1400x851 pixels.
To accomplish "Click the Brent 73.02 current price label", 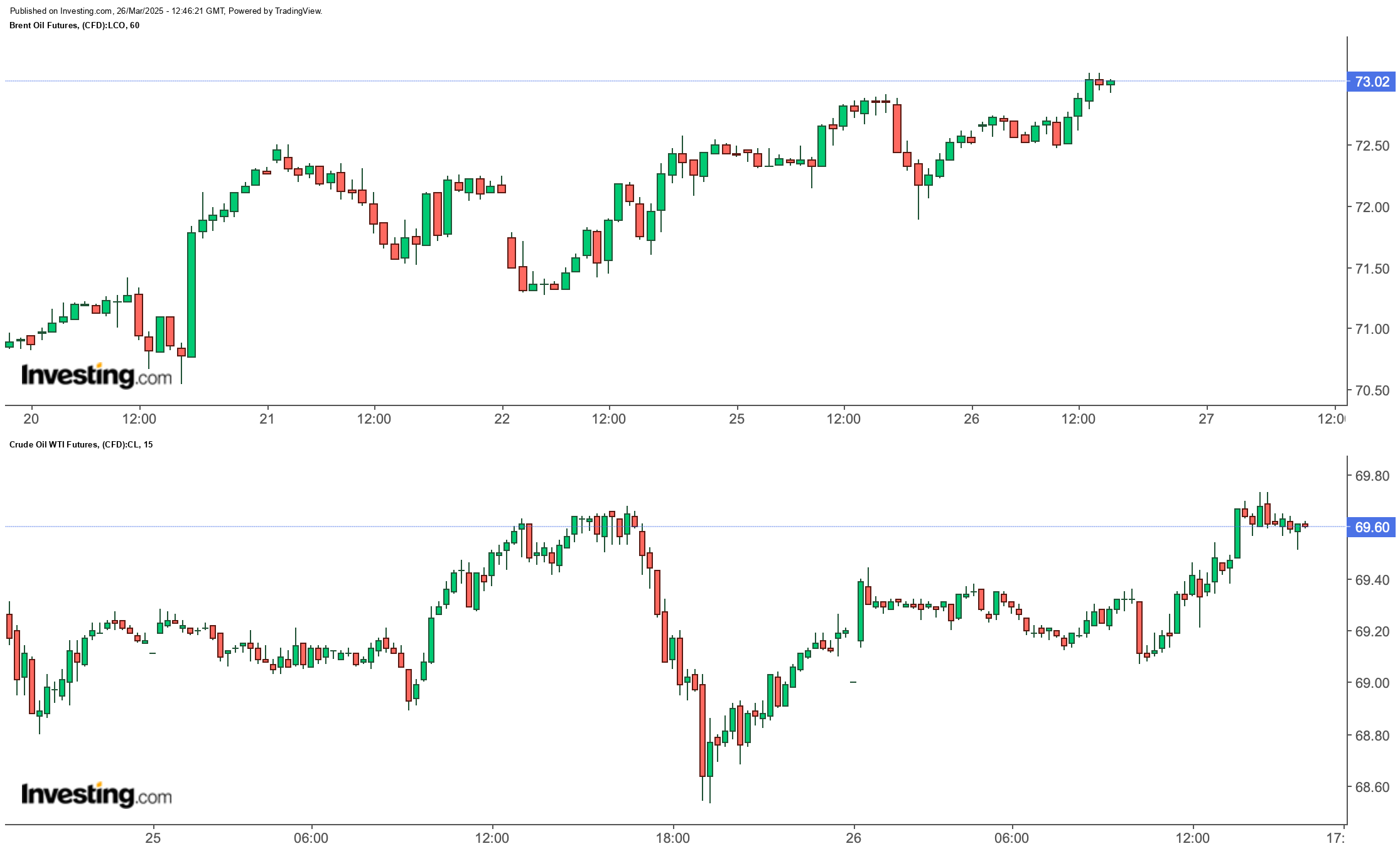I will pos(1372,82).
